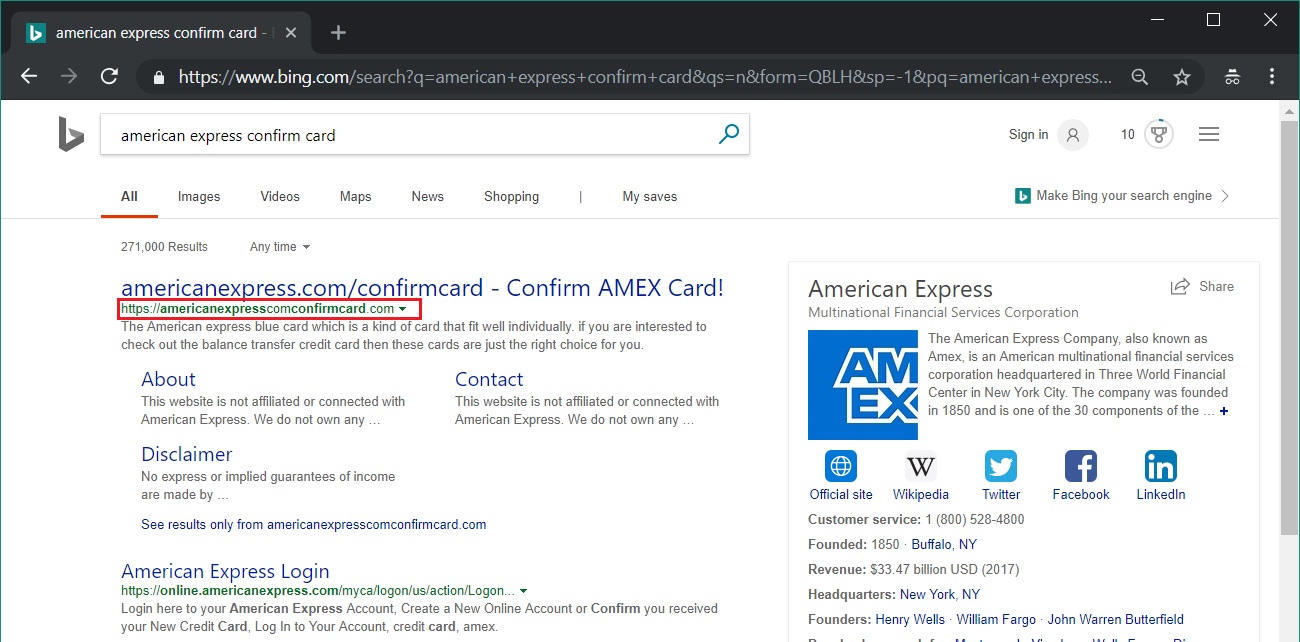This screenshot has height=642, width=1300.
Task: Open the Confirm AMEX Card result title
Action: (422, 288)
